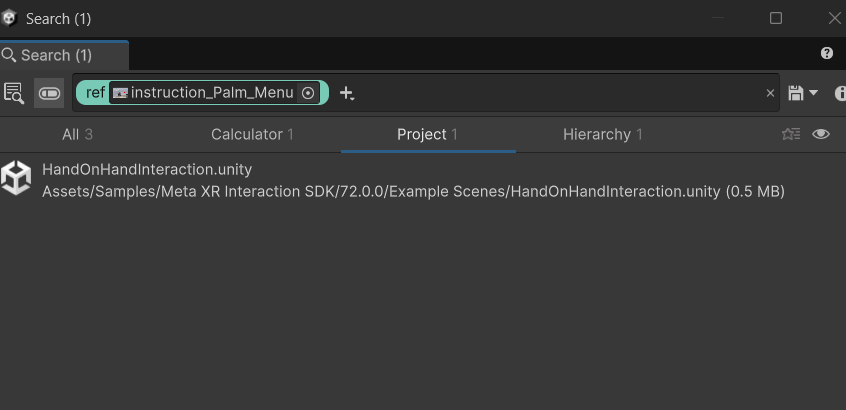Click the empty search text field area
This screenshot has height=410, width=846.
558,93
